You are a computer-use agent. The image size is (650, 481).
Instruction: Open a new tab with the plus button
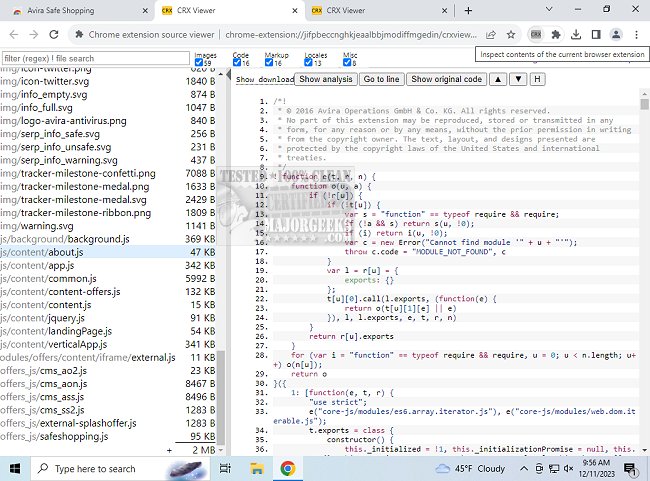(x=468, y=11)
